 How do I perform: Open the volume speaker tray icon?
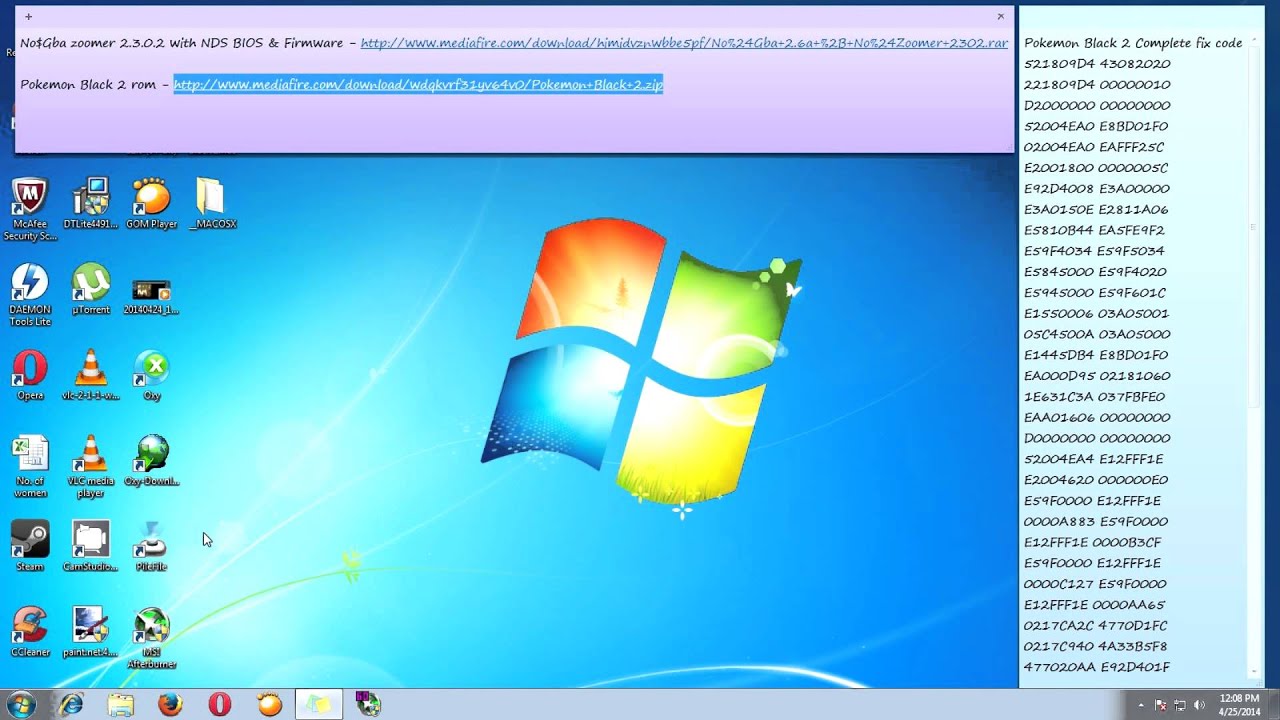[1198, 705]
